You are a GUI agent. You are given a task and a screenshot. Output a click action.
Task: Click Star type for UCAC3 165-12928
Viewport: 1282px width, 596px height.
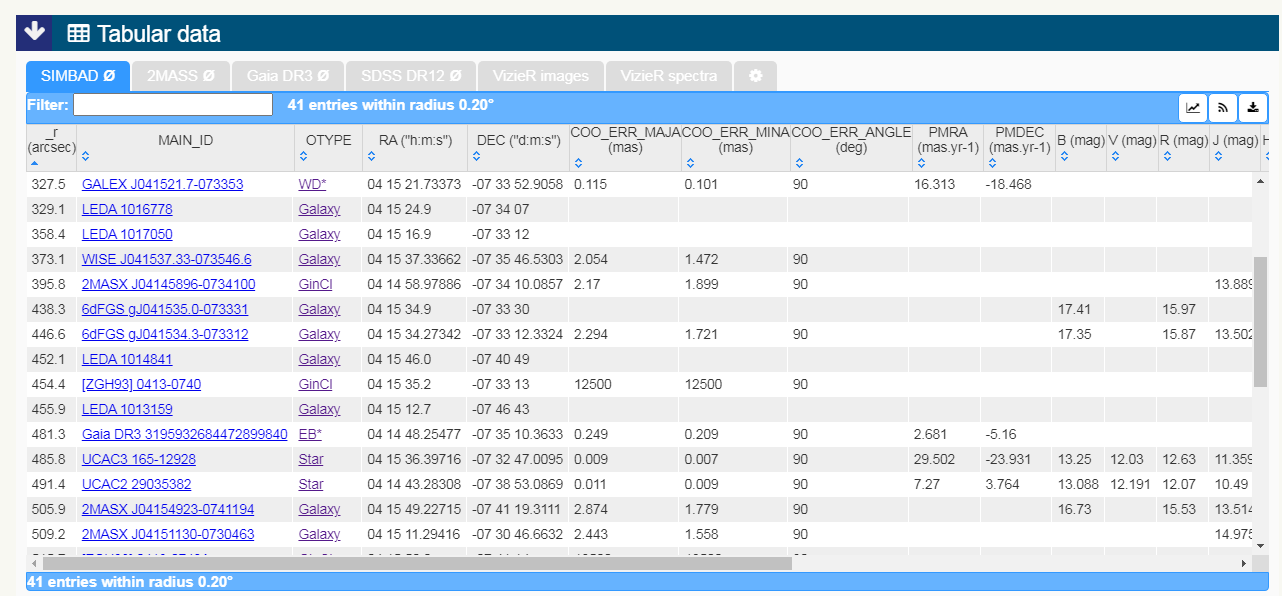pyautogui.click(x=311, y=459)
